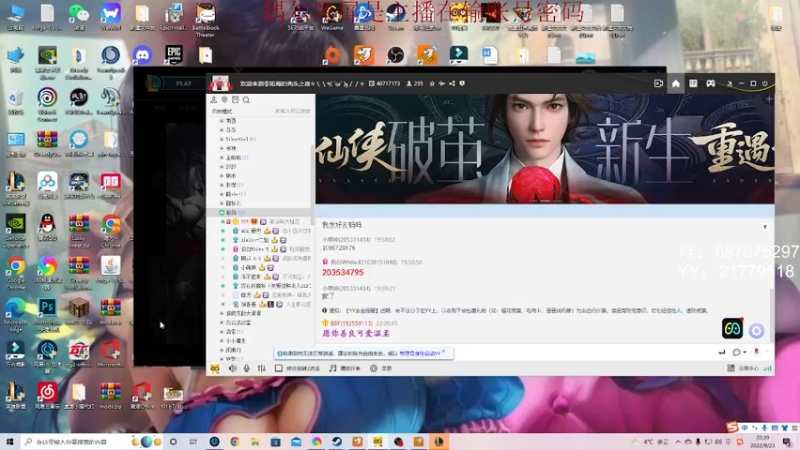Screen dimensions: 800x450
Task: Open the app center grid icon
Action: (731, 368)
